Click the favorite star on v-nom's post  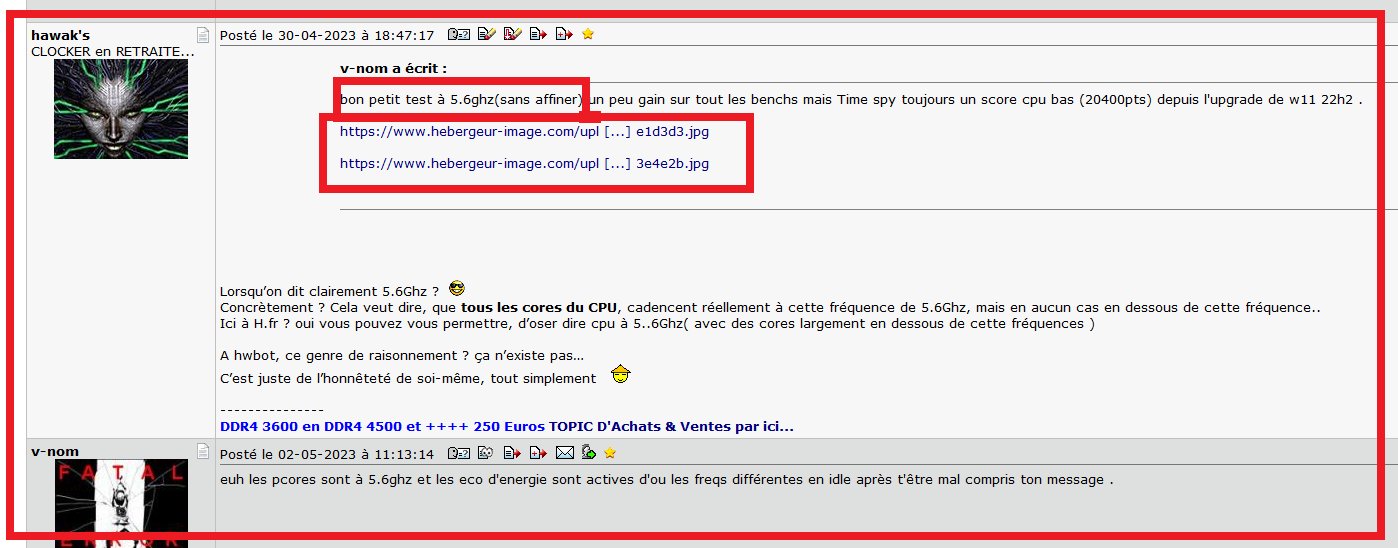click(610, 453)
